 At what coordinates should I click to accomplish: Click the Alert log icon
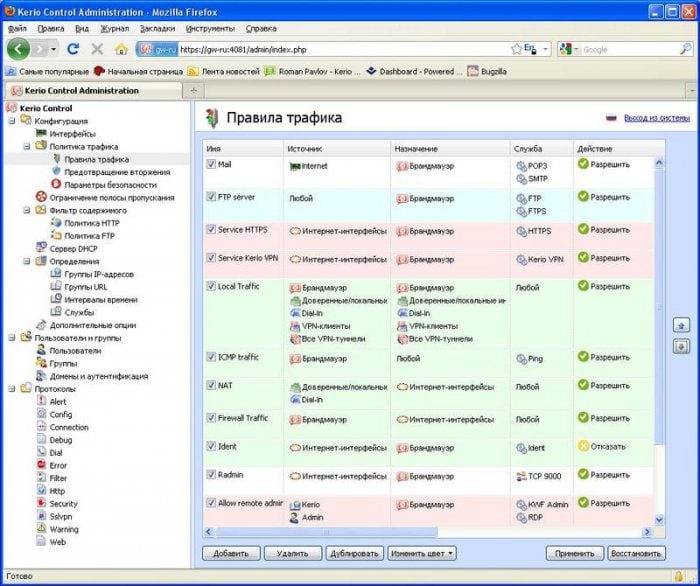coord(42,401)
